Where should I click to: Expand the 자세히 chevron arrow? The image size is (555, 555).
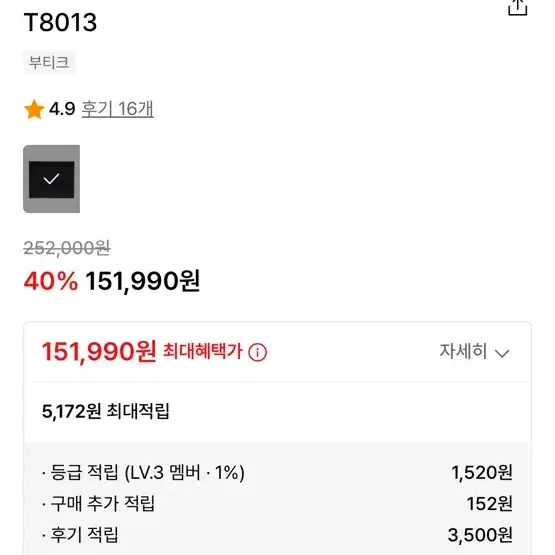(502, 353)
